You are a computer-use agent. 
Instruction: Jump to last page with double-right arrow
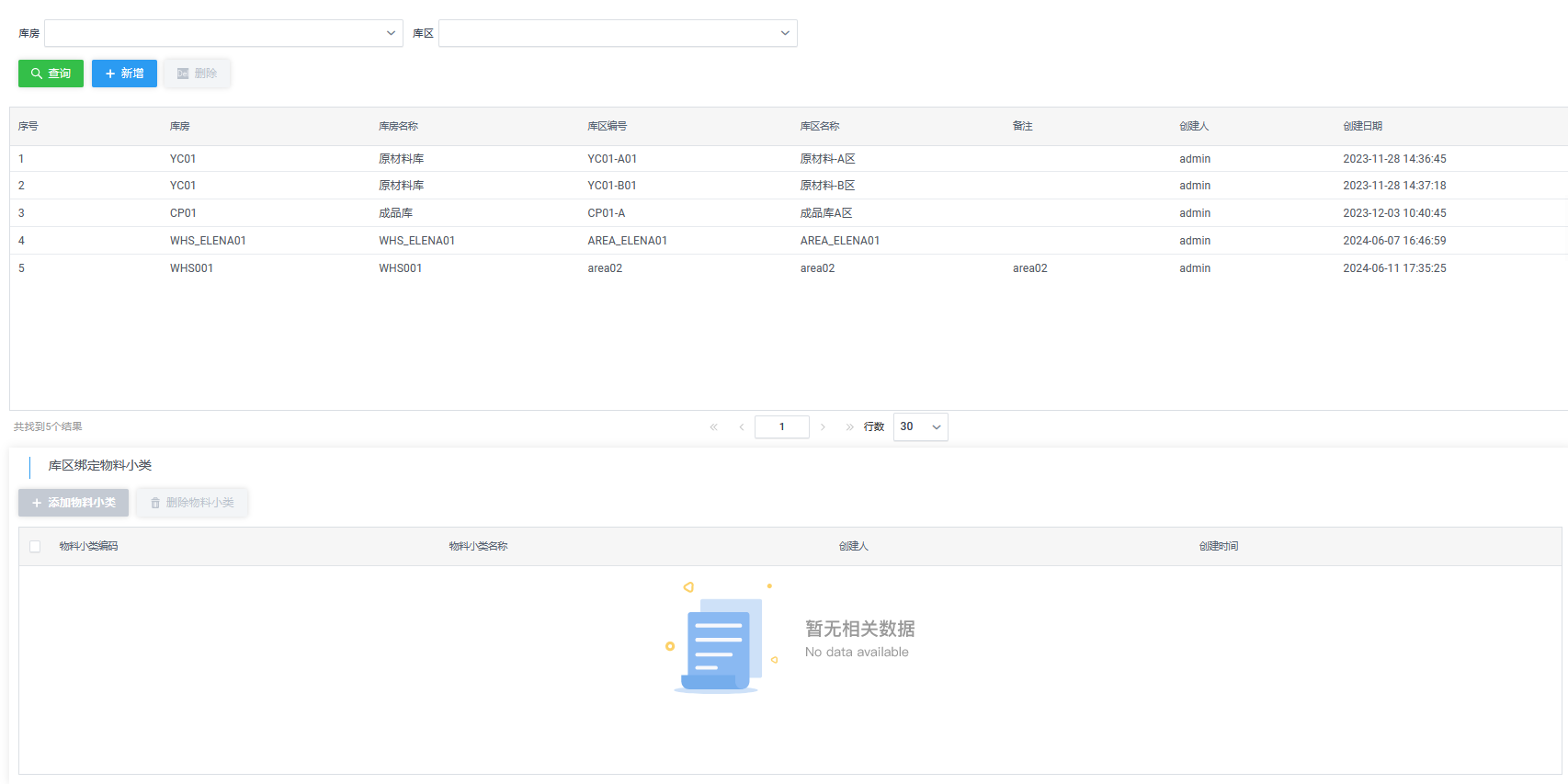point(849,426)
